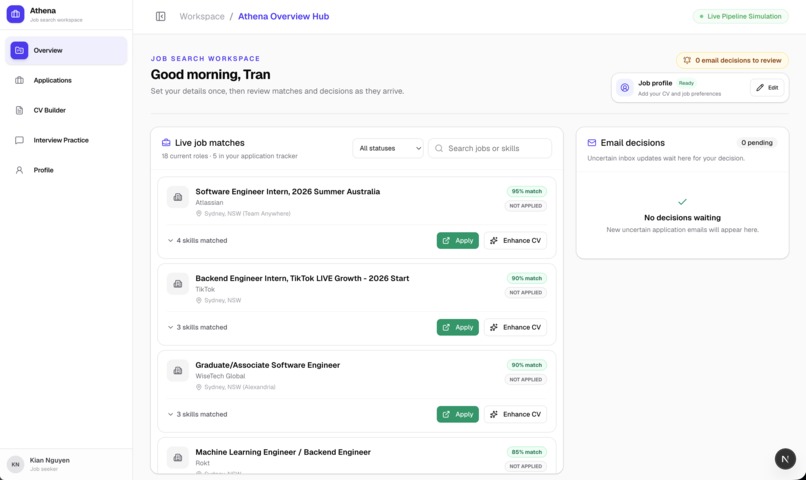The height and width of the screenshot is (480, 806).
Task: Click the 0 pending badge
Action: pos(757,142)
